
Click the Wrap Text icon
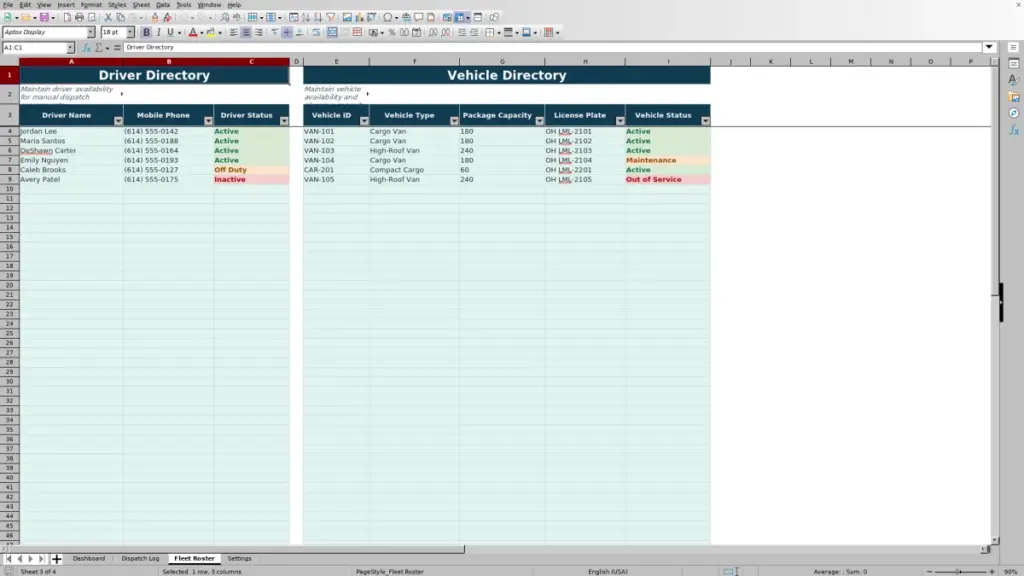pyautogui.click(x=317, y=32)
